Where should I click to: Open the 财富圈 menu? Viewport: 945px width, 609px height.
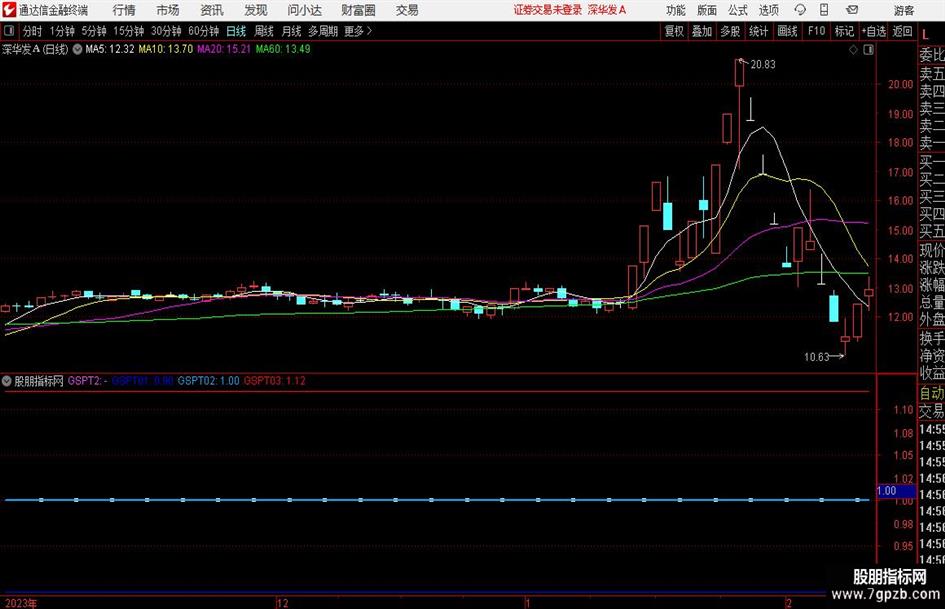coord(358,10)
